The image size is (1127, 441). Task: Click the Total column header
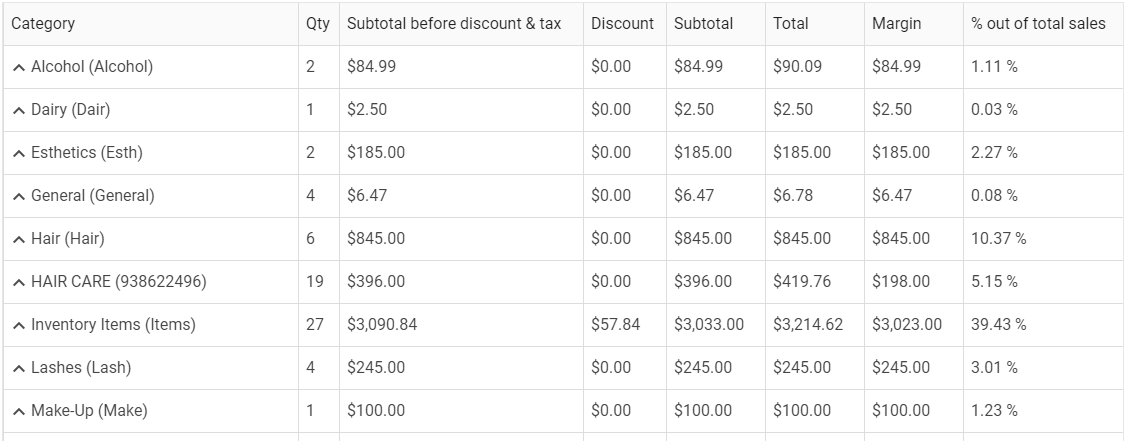[x=791, y=23]
